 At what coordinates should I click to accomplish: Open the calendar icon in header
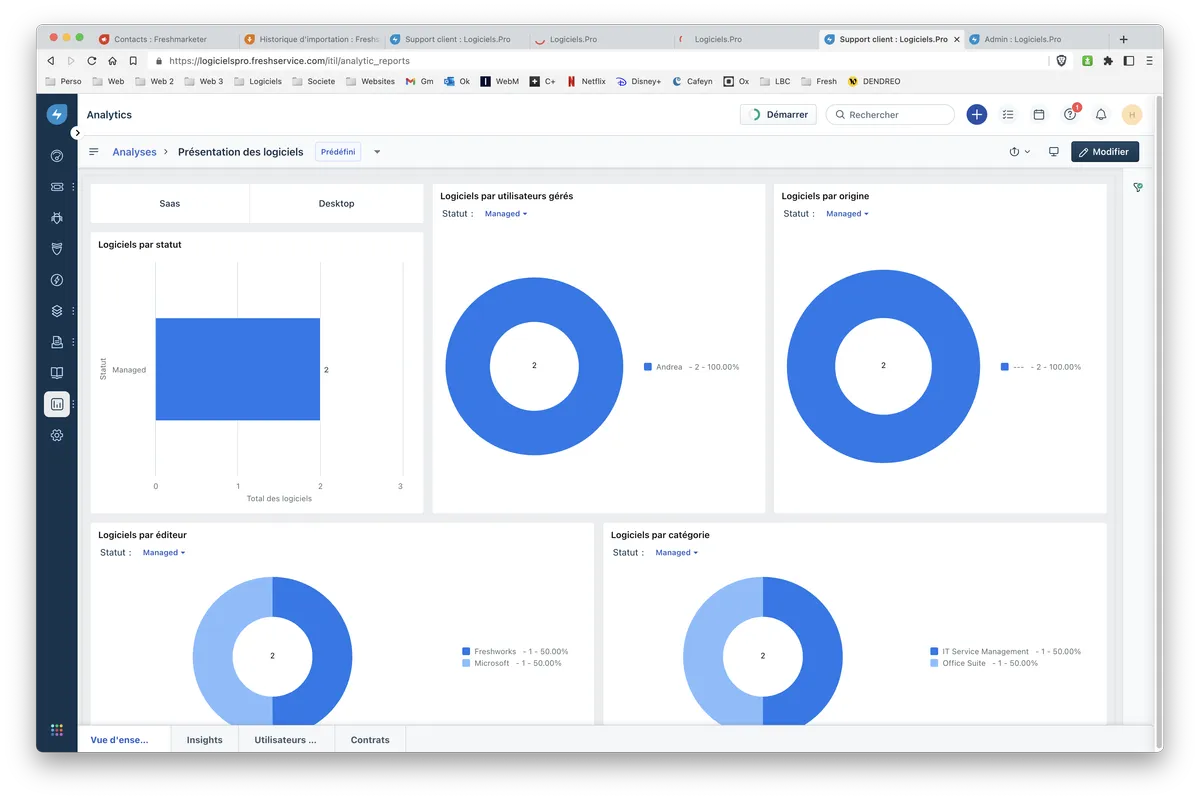coord(1039,115)
